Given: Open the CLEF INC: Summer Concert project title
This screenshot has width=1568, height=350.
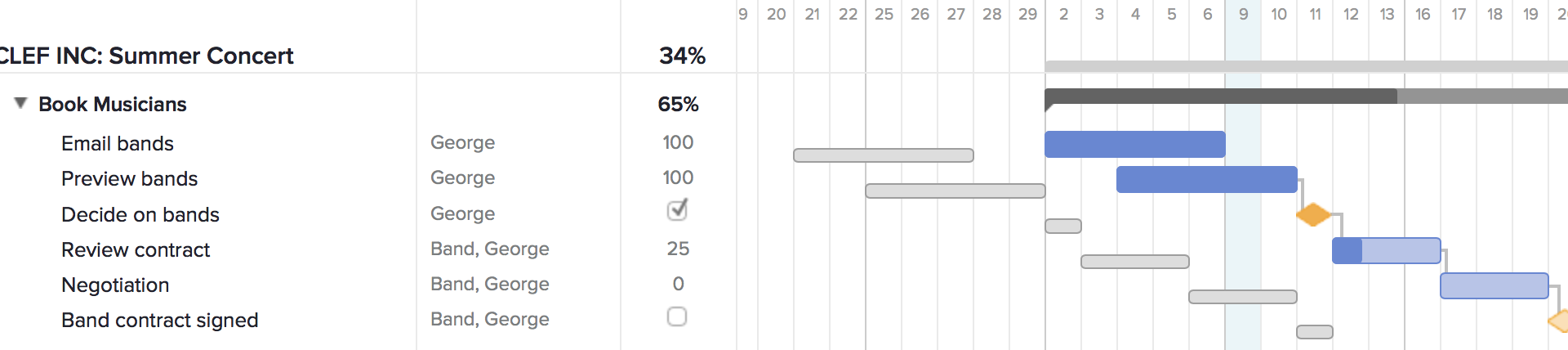Looking at the screenshot, I should coord(147,56).
